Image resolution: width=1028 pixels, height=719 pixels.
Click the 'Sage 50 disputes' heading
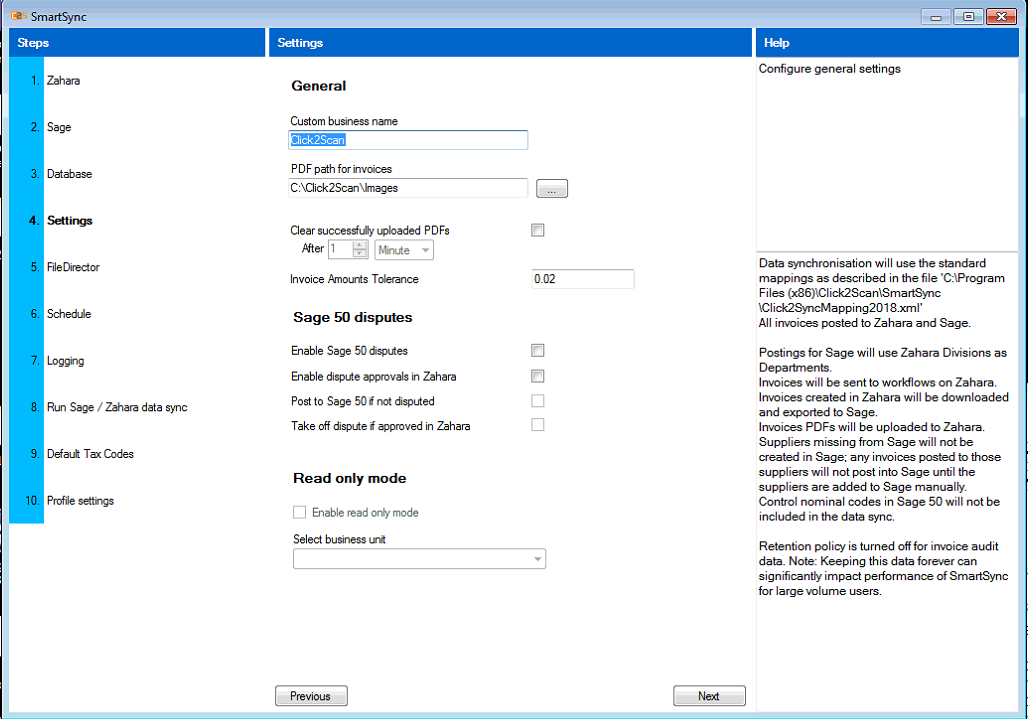click(353, 317)
